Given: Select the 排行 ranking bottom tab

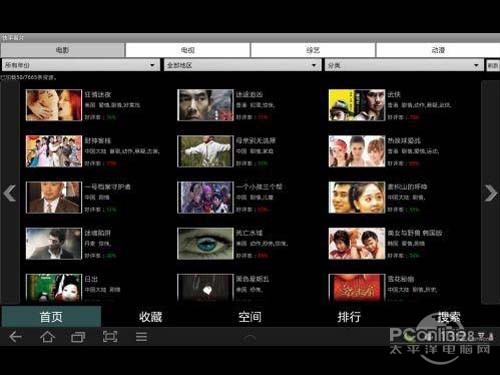Looking at the screenshot, I should click(349, 317).
